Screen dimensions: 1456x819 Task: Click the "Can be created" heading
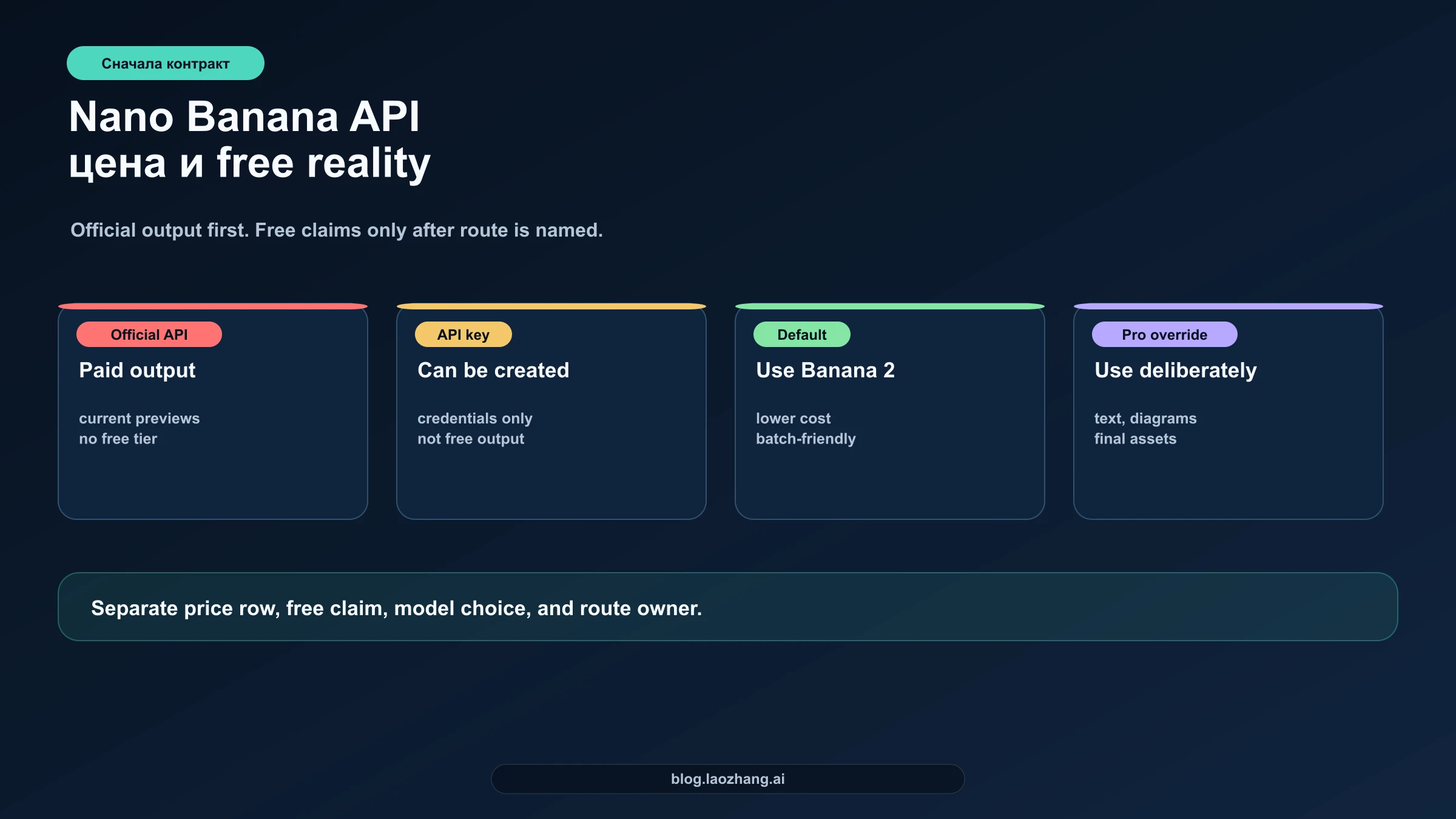click(x=493, y=370)
